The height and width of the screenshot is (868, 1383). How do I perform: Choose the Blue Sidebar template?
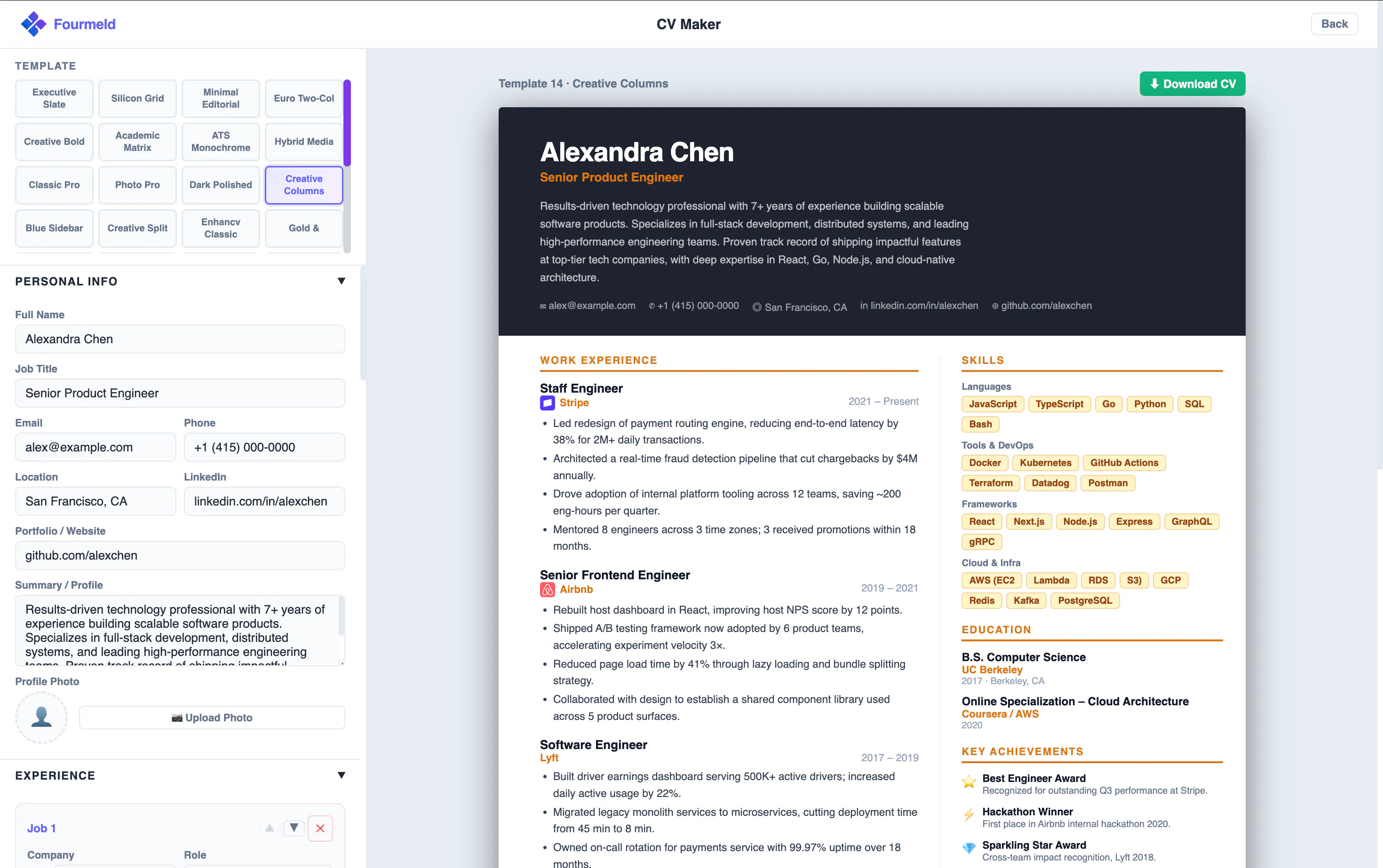click(54, 229)
